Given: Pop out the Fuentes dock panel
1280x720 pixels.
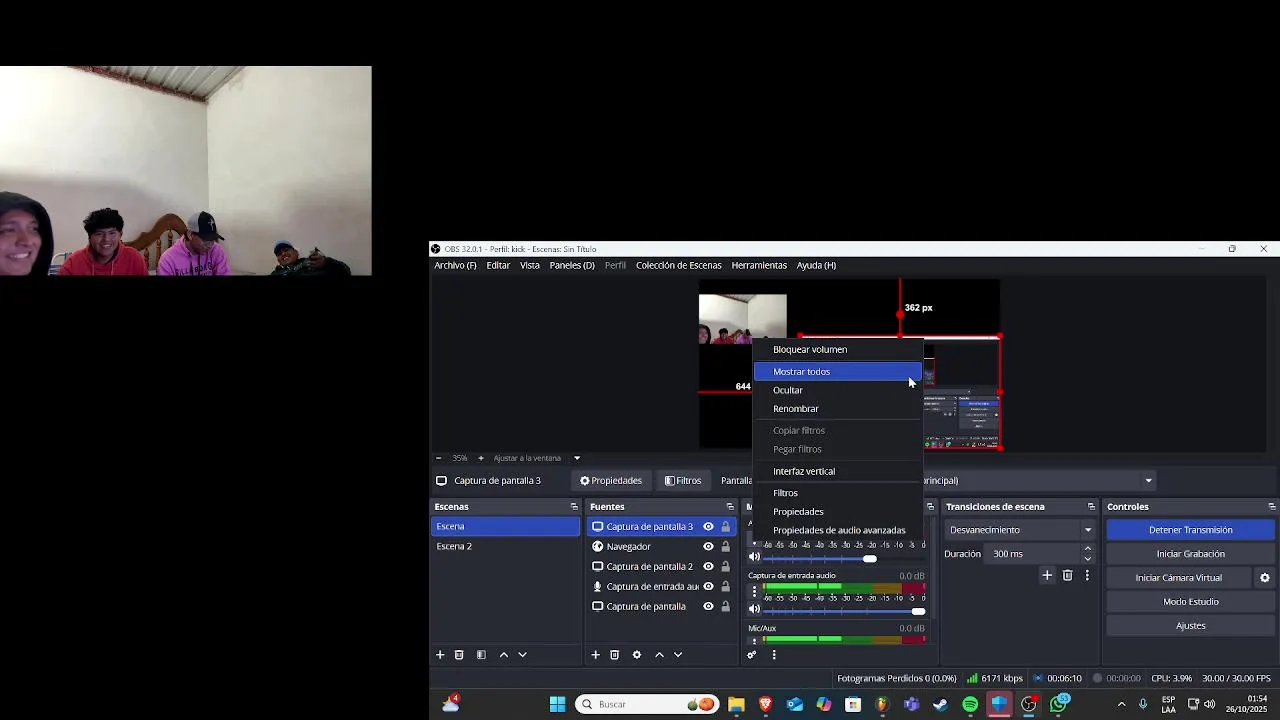Looking at the screenshot, I should [x=730, y=507].
